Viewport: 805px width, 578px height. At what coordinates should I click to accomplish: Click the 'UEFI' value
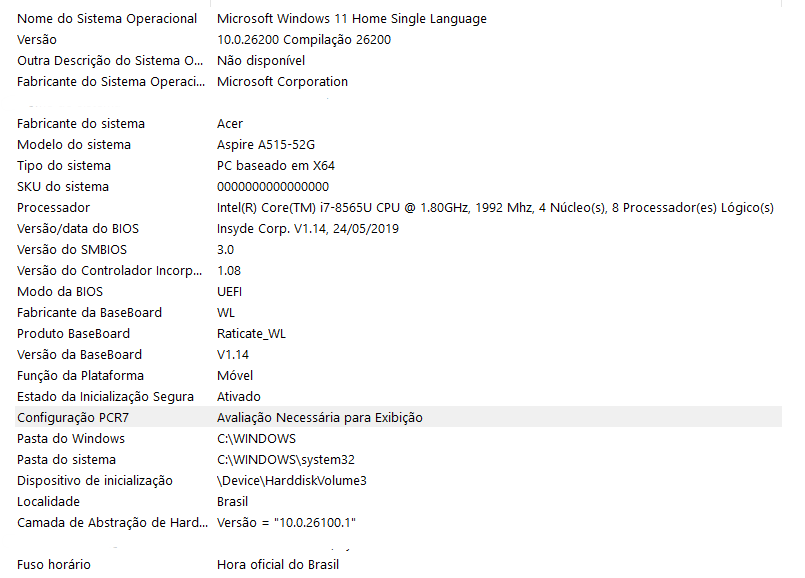229,292
